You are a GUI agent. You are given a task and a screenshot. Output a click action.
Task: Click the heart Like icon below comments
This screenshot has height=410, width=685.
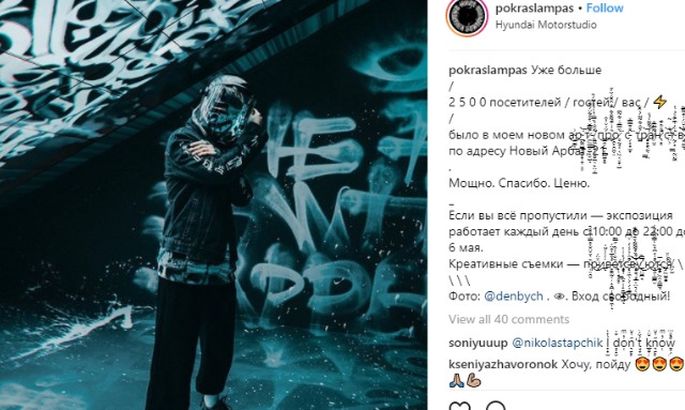pyautogui.click(x=460, y=406)
